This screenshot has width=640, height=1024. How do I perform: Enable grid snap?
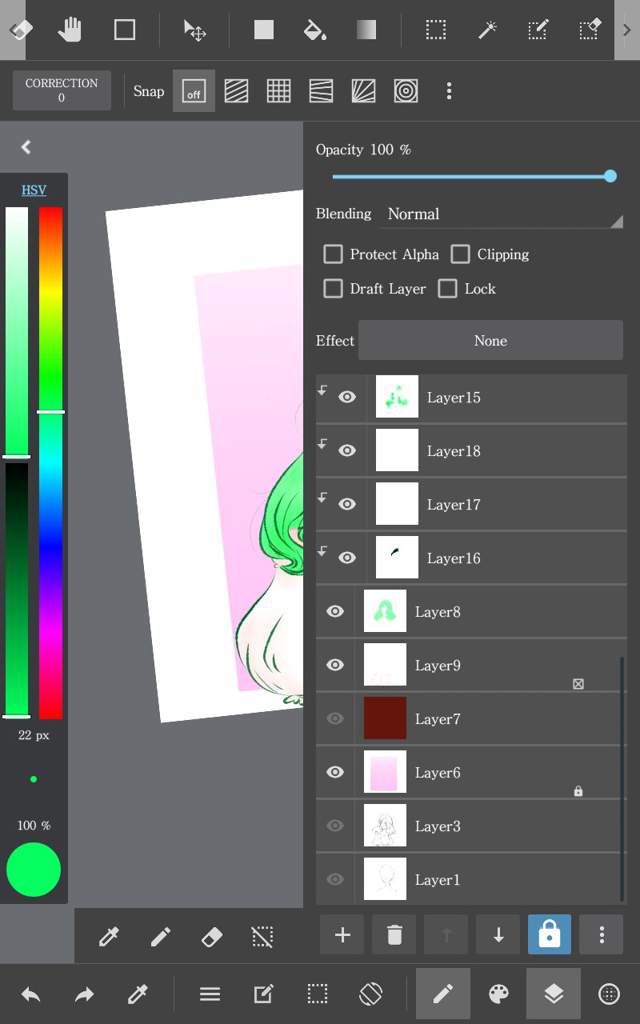click(279, 91)
